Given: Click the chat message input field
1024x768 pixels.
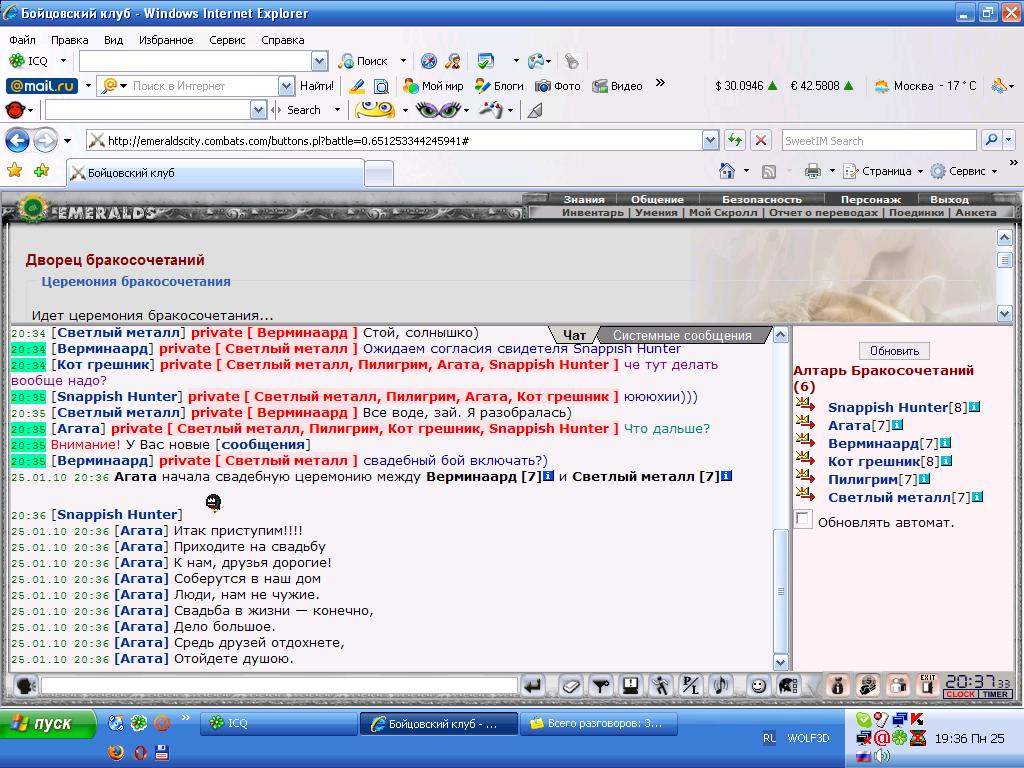Looking at the screenshot, I should (279, 685).
